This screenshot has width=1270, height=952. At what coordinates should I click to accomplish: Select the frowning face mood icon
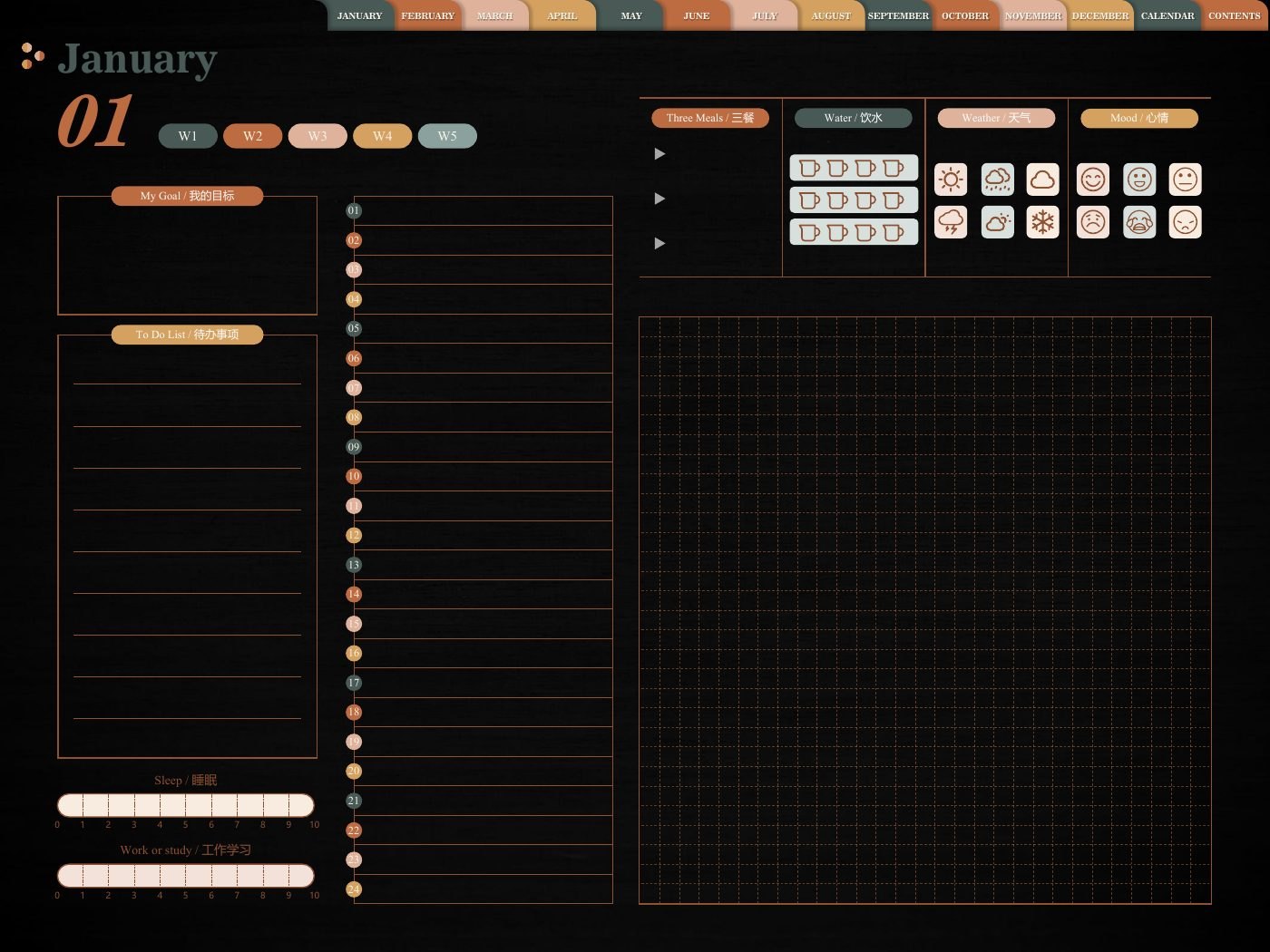[x=1093, y=222]
